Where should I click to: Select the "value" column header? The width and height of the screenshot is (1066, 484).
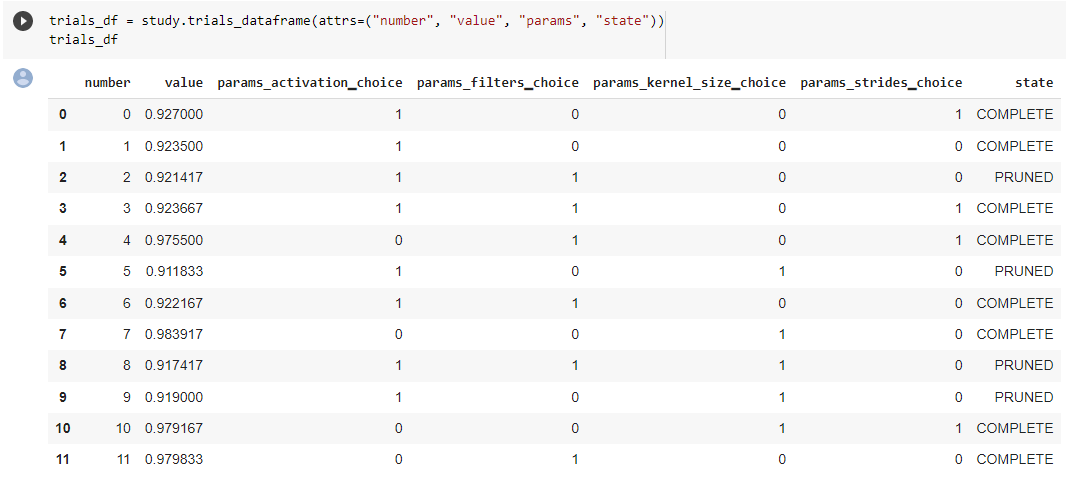click(183, 83)
